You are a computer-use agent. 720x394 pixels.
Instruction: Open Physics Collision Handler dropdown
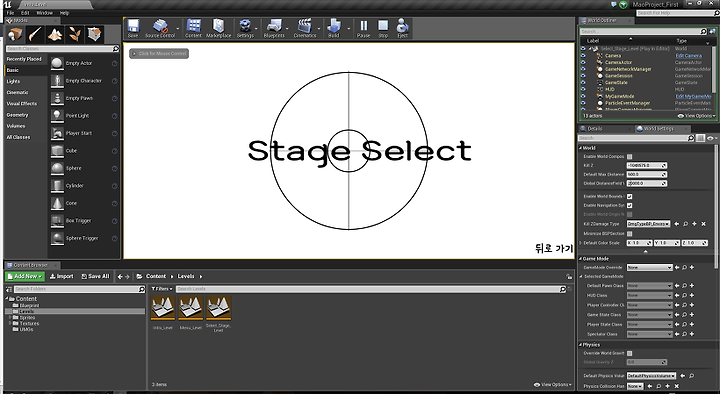635,386
